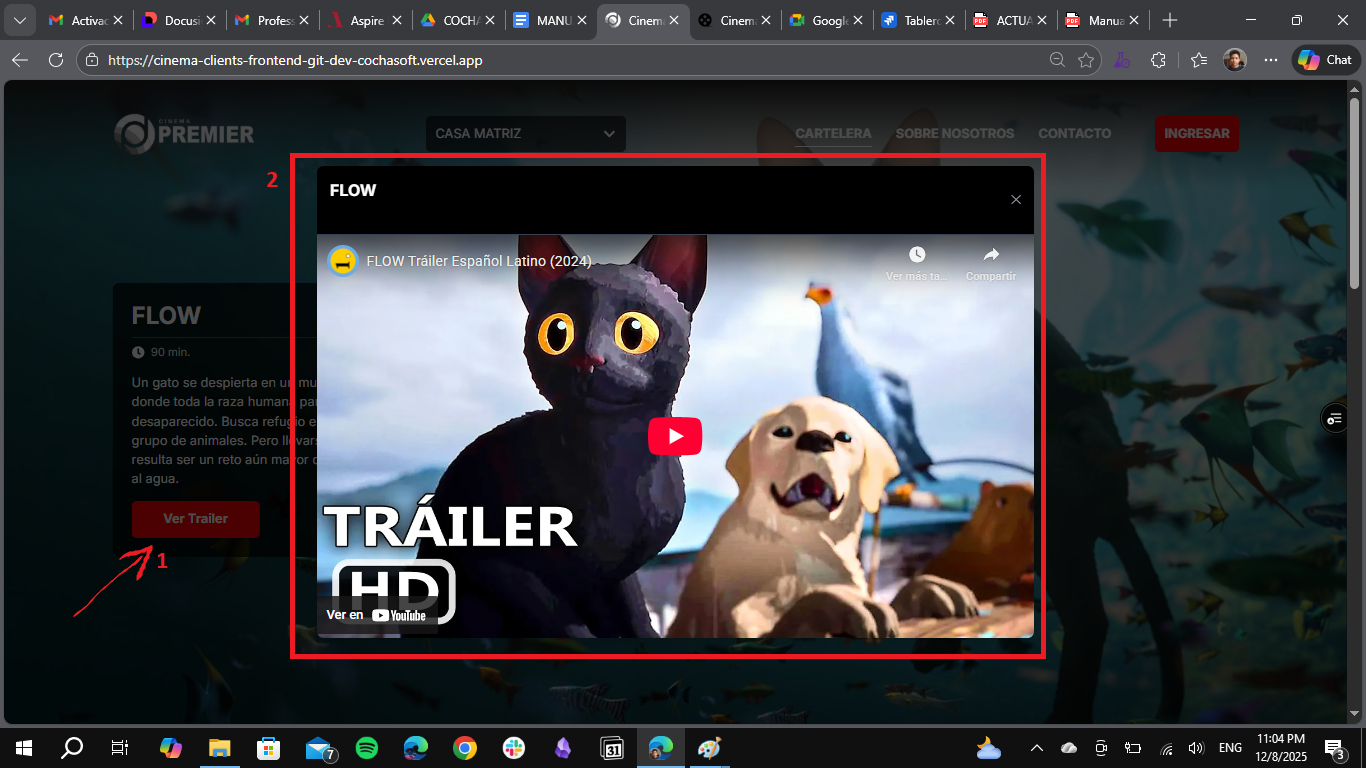This screenshot has width=1366, height=768.
Task: Play the FLOW trailer video
Action: (675, 435)
